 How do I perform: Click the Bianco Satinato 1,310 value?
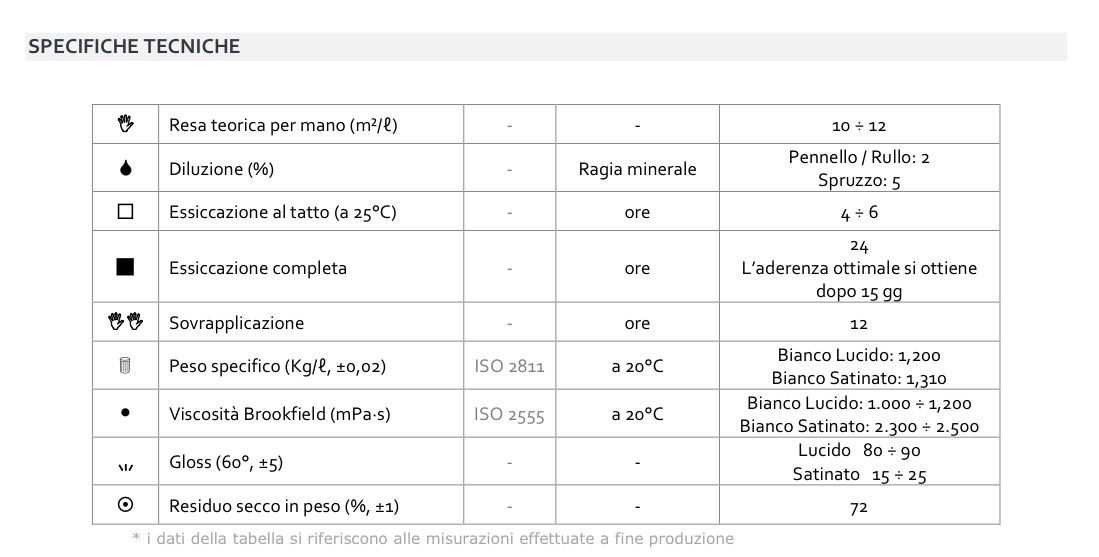[859, 378]
